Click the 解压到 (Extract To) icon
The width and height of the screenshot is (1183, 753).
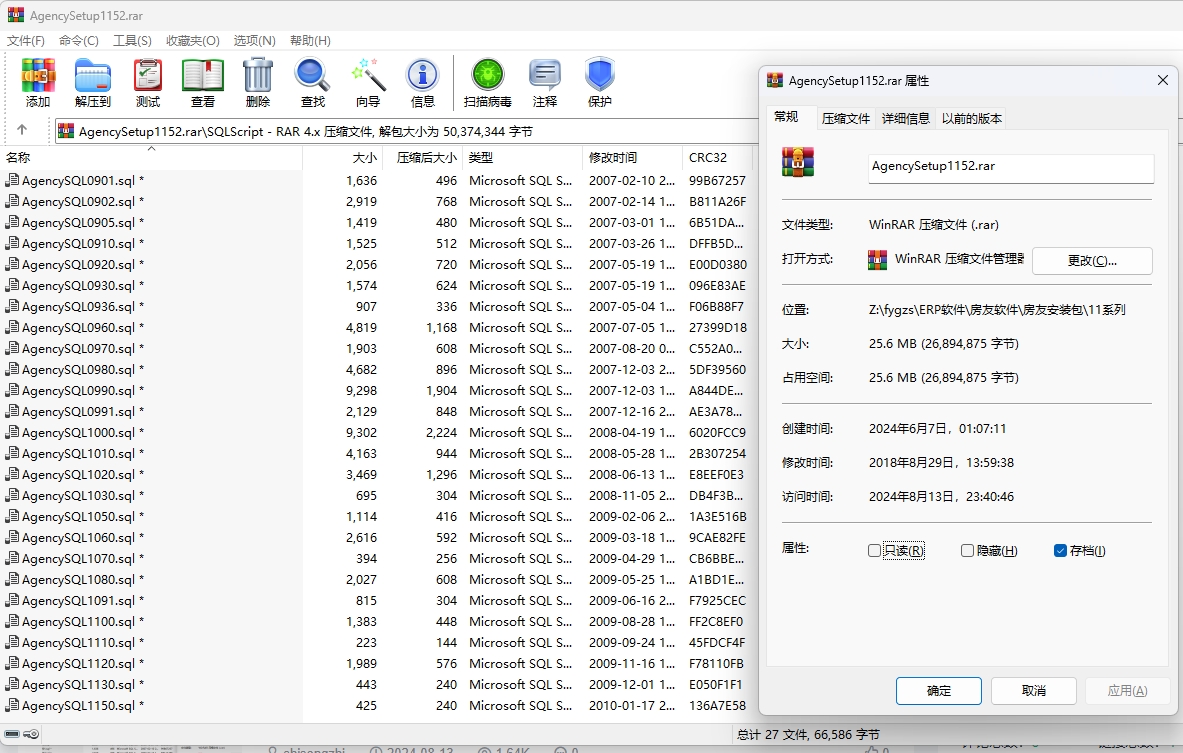pyautogui.click(x=93, y=82)
